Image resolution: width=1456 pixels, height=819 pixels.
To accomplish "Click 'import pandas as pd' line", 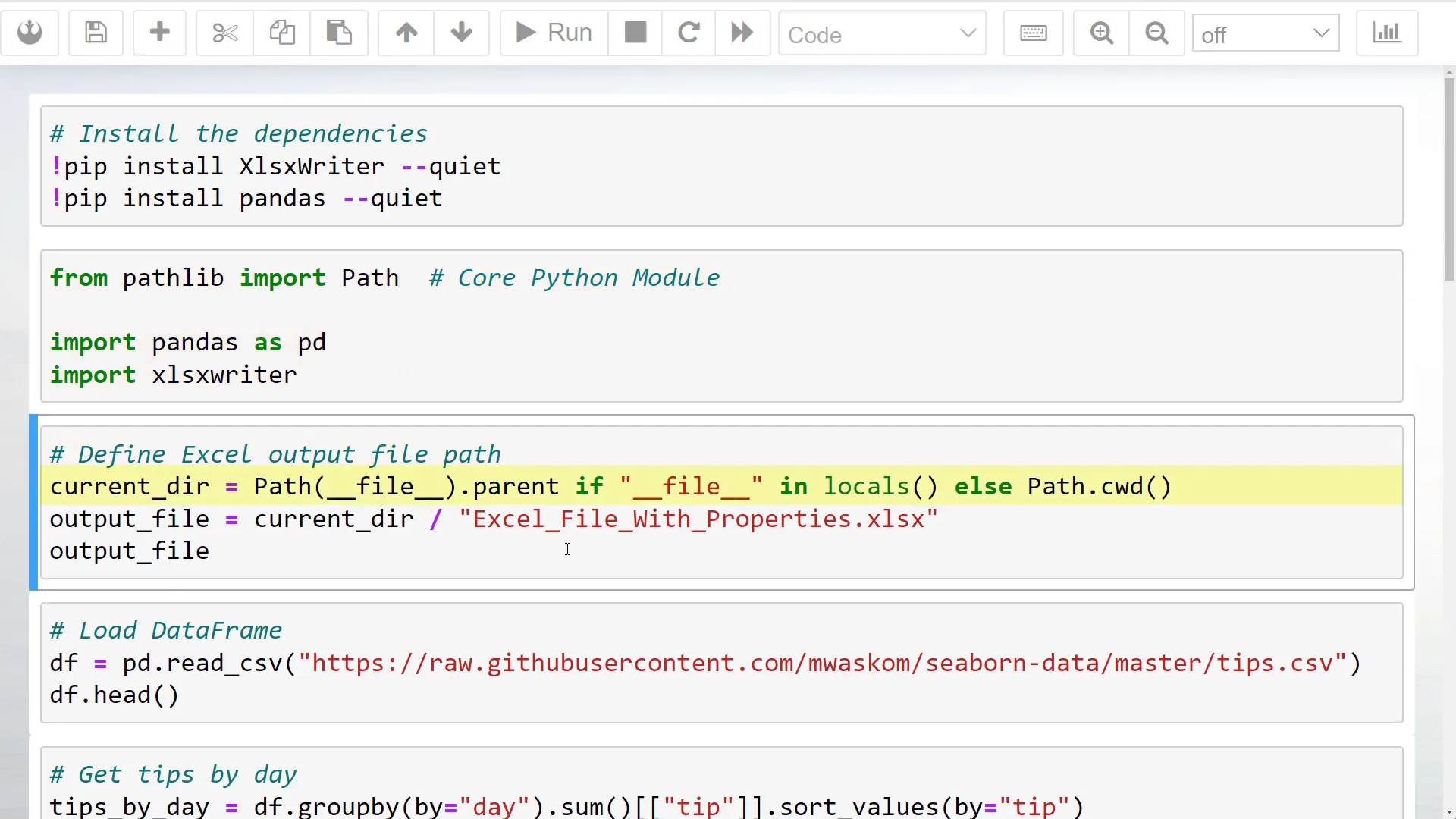I will click(x=187, y=342).
